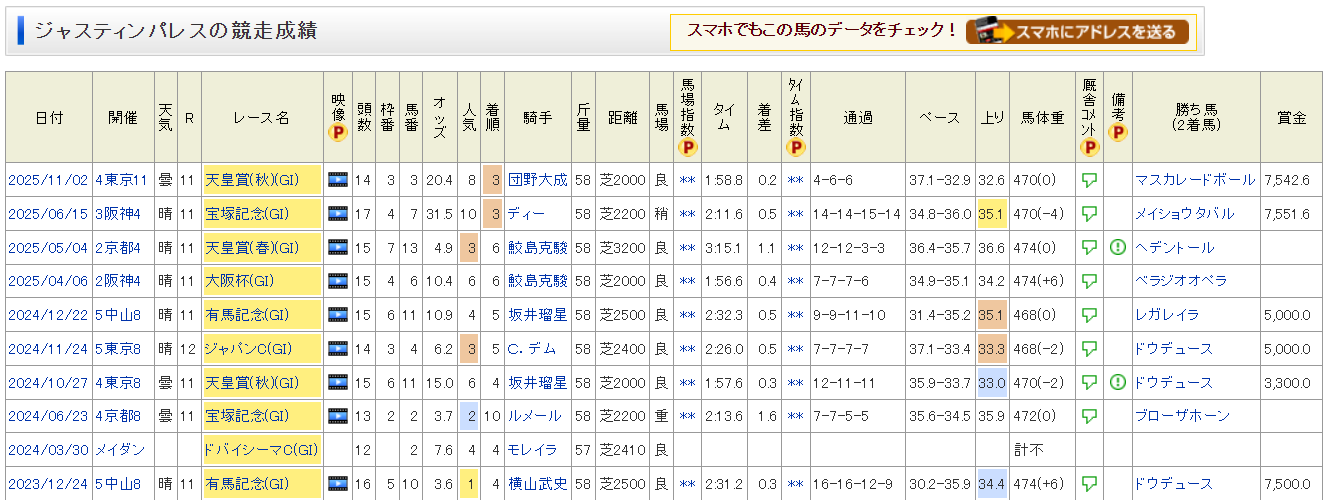
Task: Open jockey 団野大成 profile link
Action: tap(537, 180)
